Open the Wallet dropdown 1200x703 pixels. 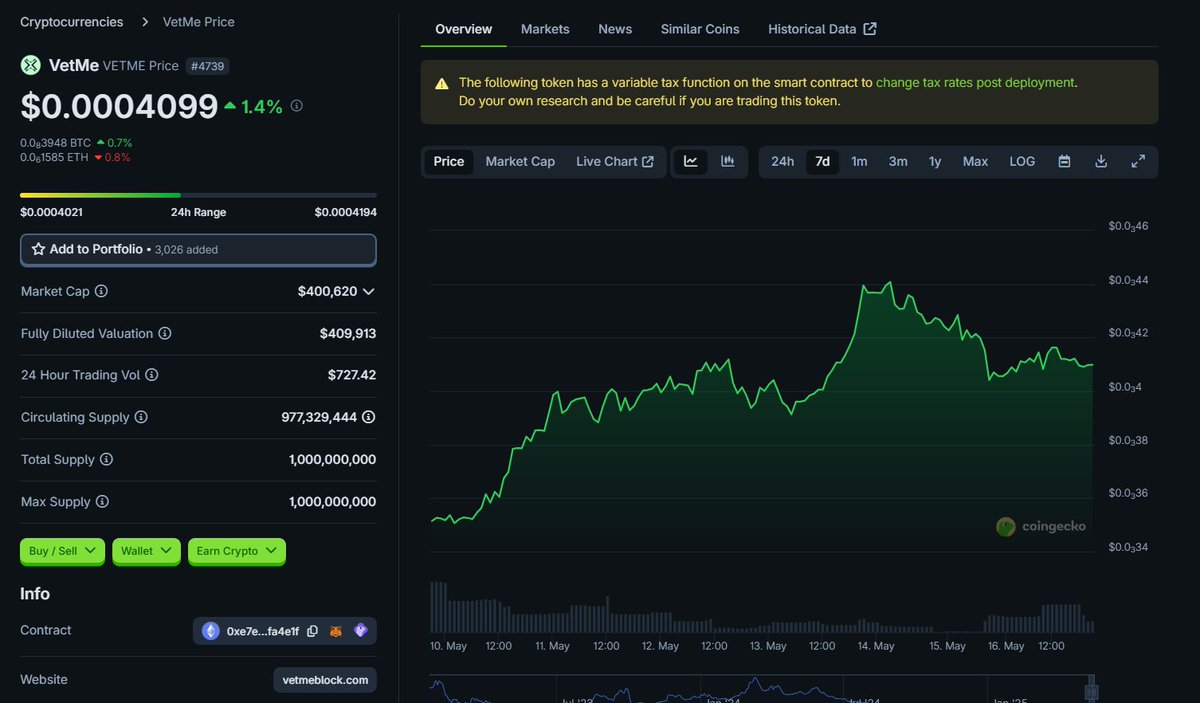pos(146,551)
